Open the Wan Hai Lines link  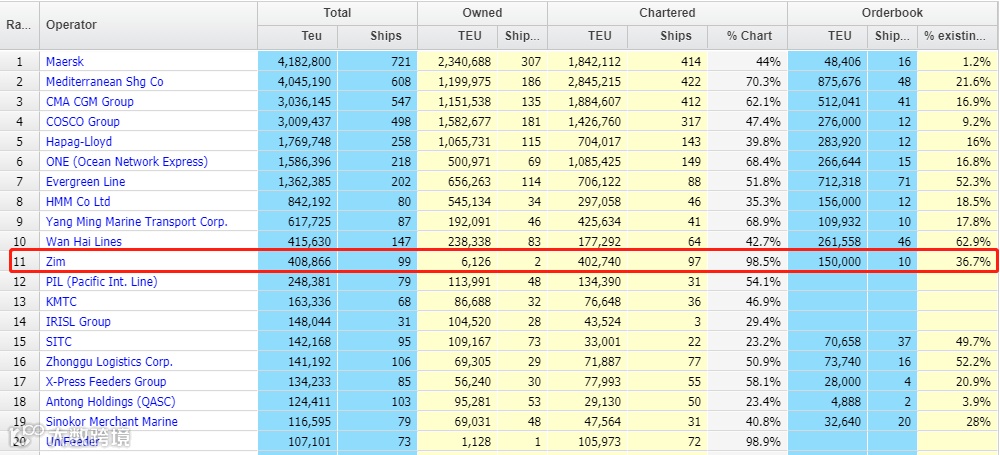[84, 241]
